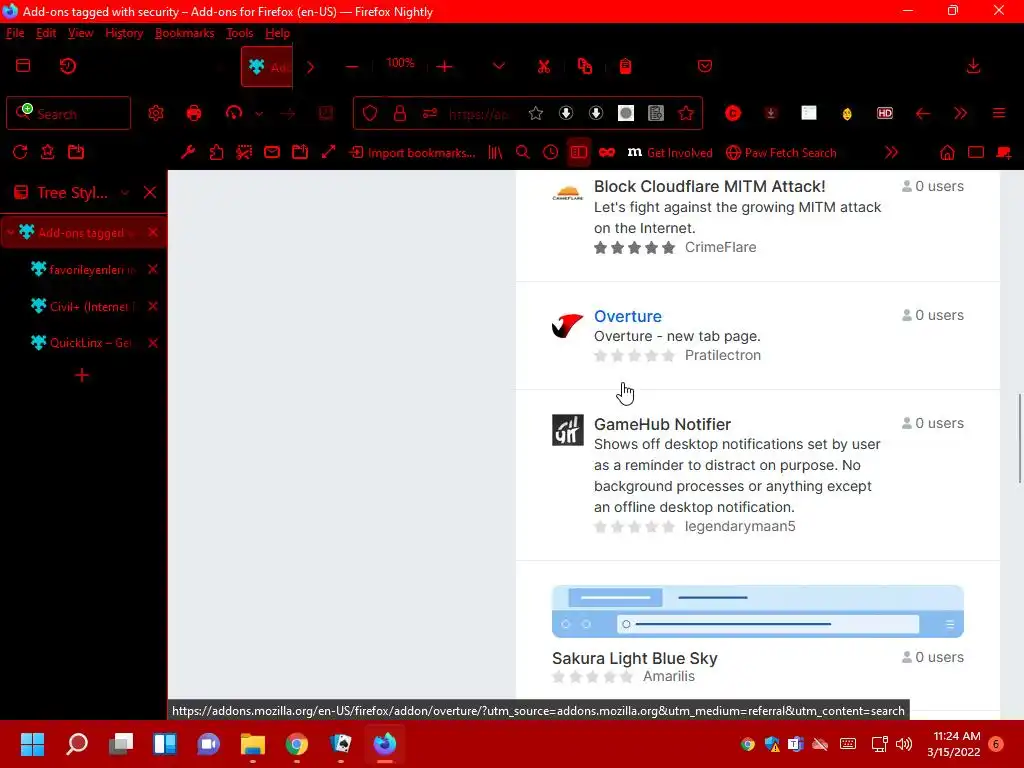The image size is (1024, 768).
Task: Open Windows Start menu
Action: pyautogui.click(x=32, y=744)
